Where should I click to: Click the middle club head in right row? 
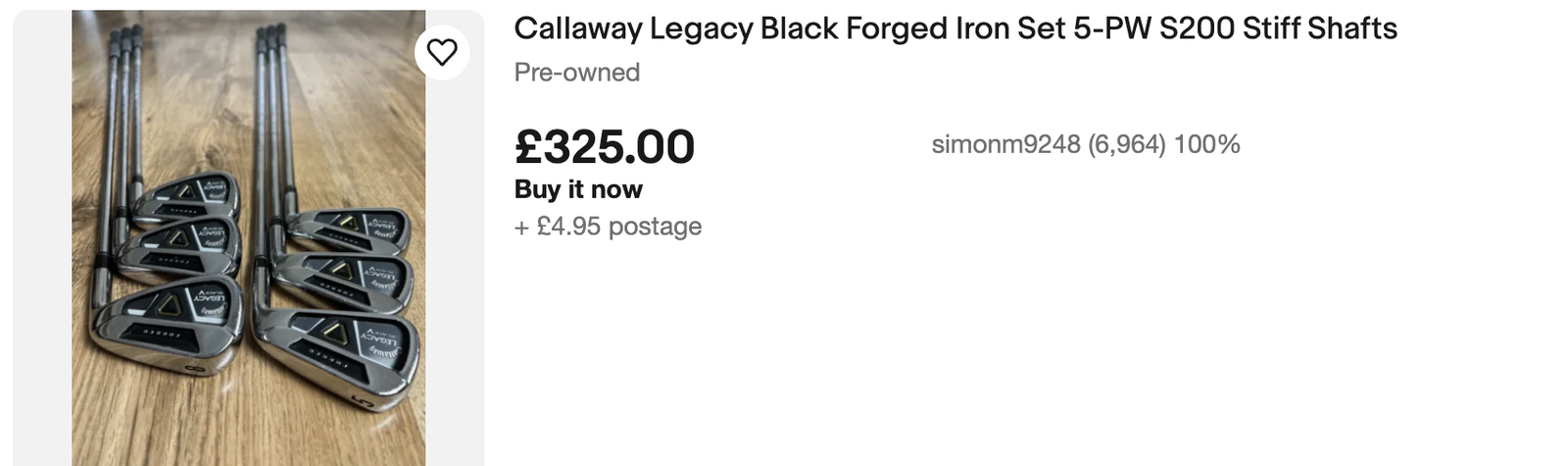click(x=343, y=280)
